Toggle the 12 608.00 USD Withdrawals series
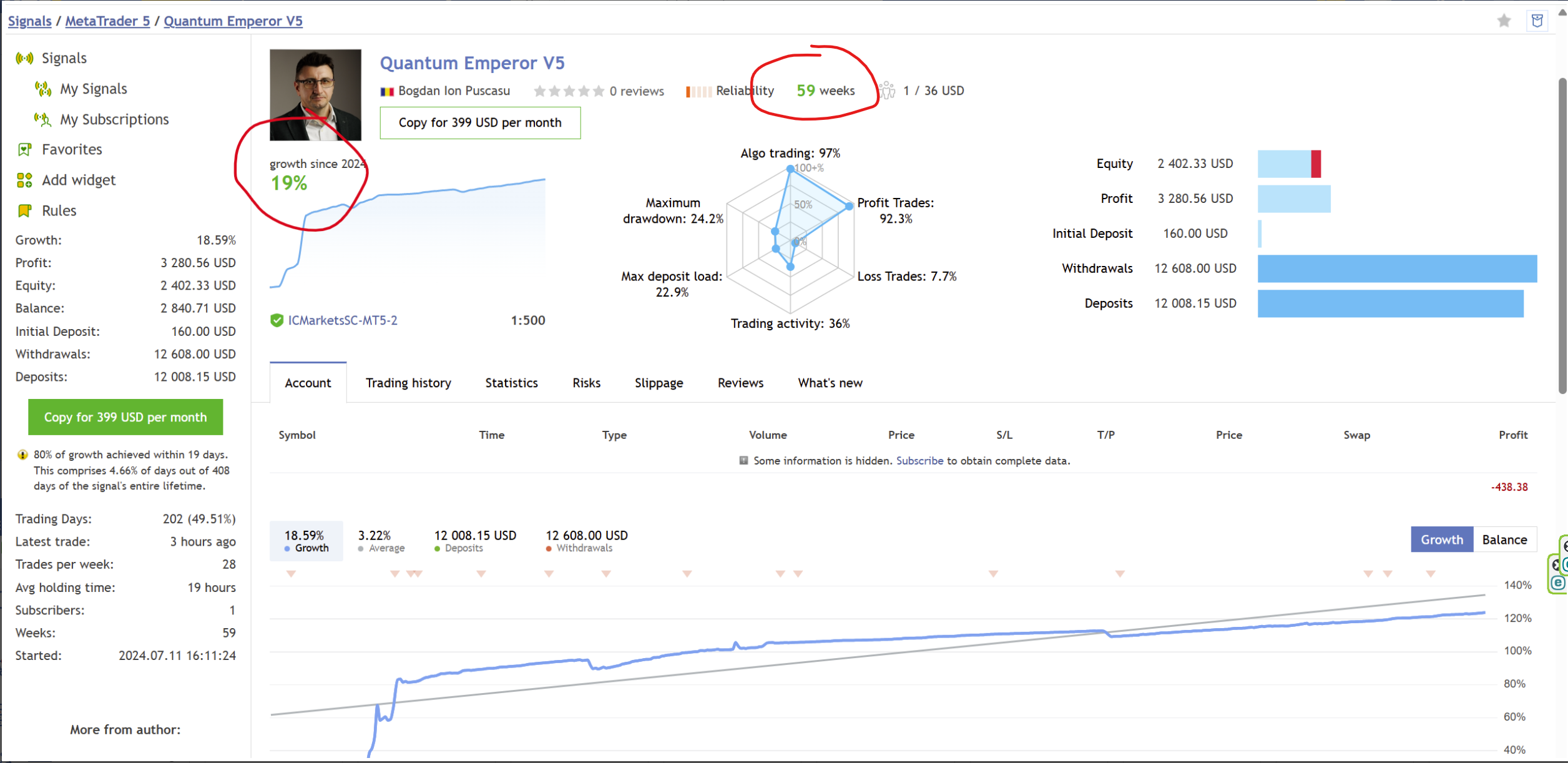Viewport: 1568px width, 763px height. 587,541
